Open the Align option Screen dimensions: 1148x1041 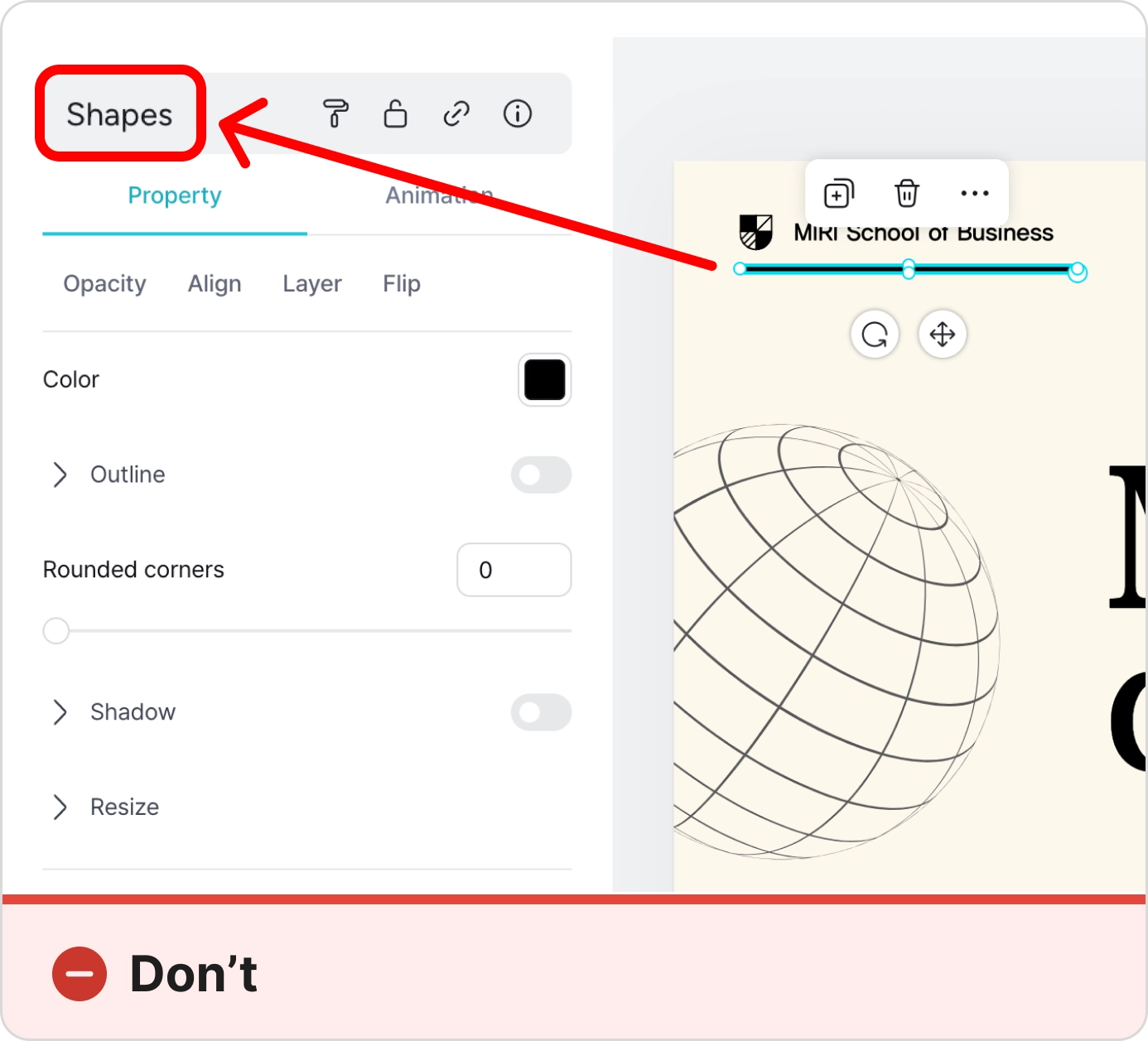[x=215, y=284]
